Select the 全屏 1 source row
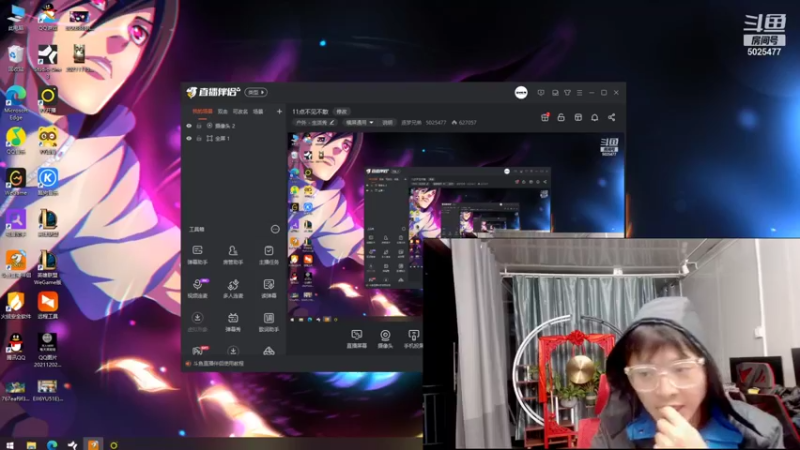This screenshot has width=800, height=450. click(x=234, y=138)
